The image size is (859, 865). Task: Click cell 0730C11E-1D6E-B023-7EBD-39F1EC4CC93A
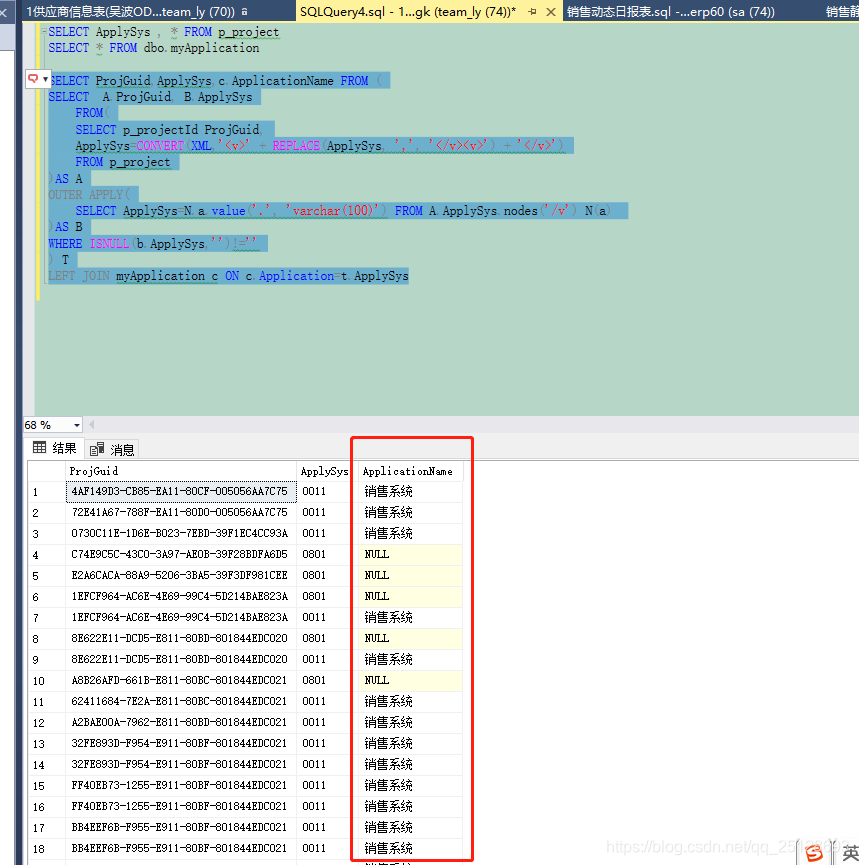pos(180,533)
